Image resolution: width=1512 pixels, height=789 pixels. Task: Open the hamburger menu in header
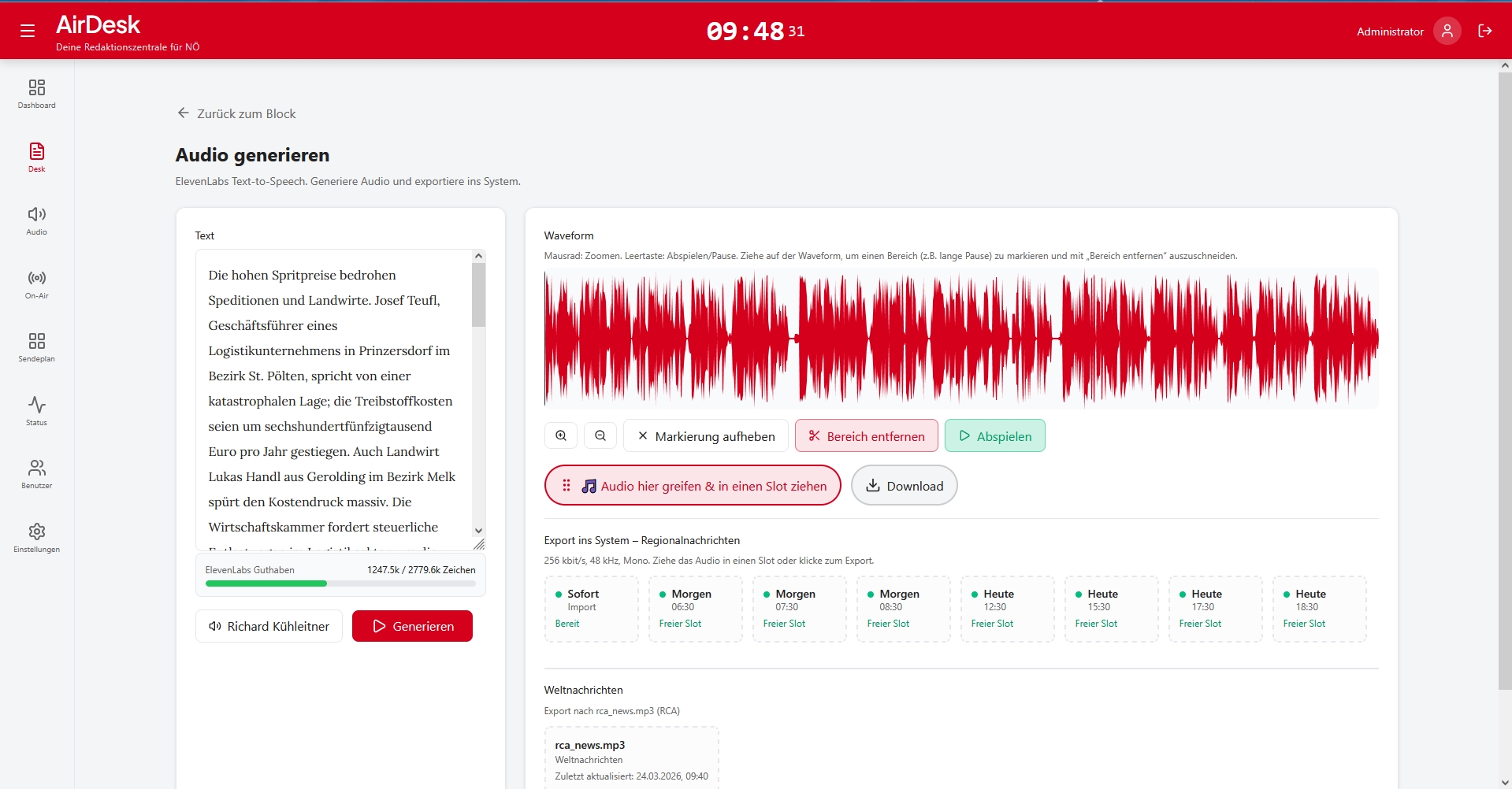pyautogui.click(x=28, y=31)
